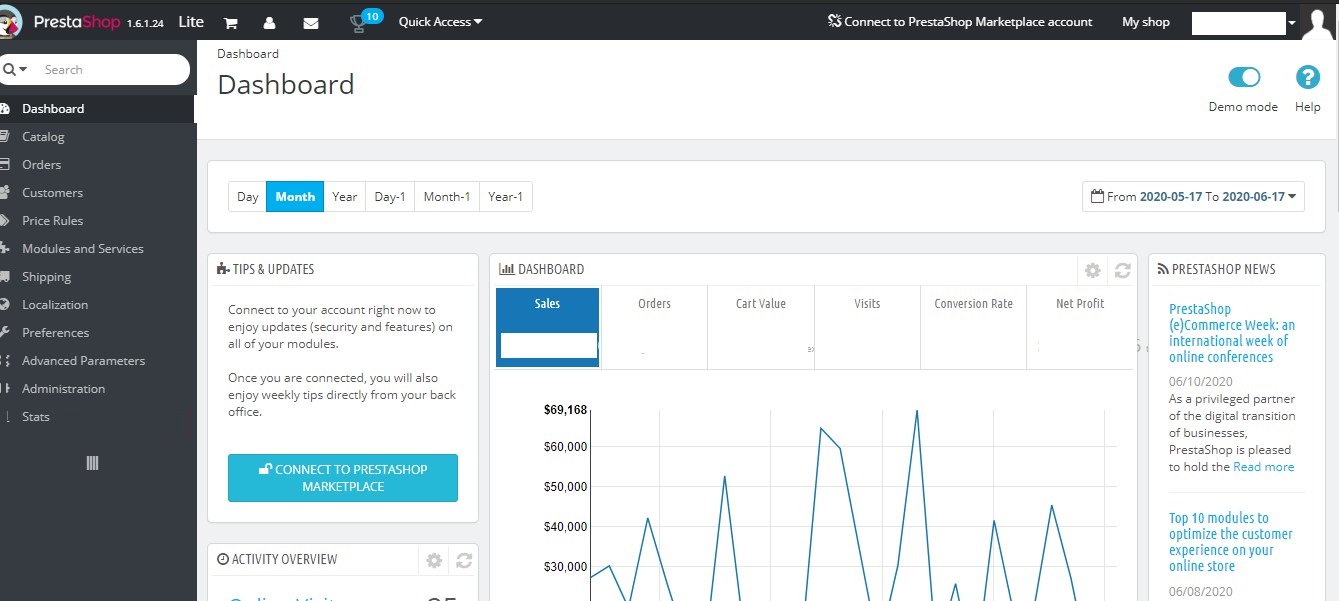Open the Quick Access dropdown
This screenshot has height=601, width=1339.
tap(439, 21)
